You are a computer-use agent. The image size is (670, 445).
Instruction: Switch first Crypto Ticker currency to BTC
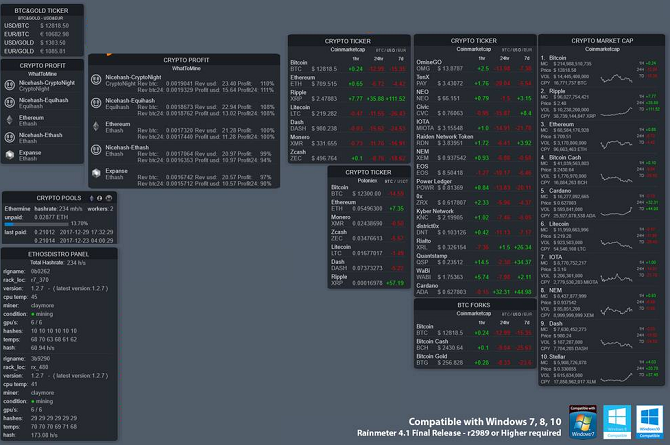click(x=379, y=50)
